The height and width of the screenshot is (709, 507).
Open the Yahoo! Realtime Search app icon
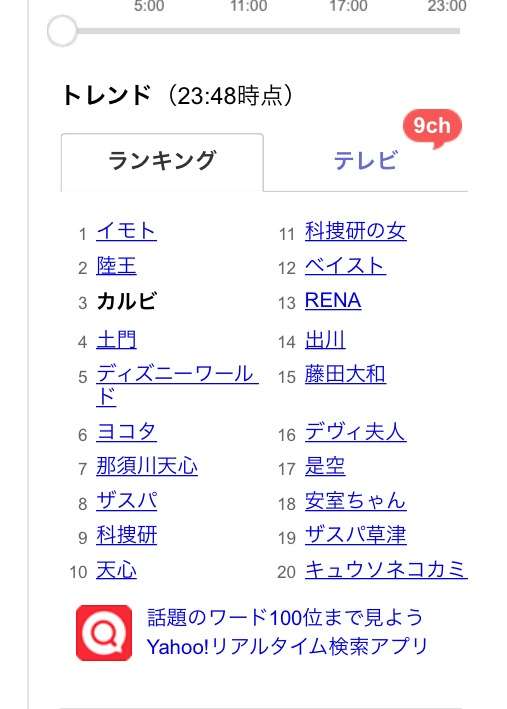[x=104, y=633]
